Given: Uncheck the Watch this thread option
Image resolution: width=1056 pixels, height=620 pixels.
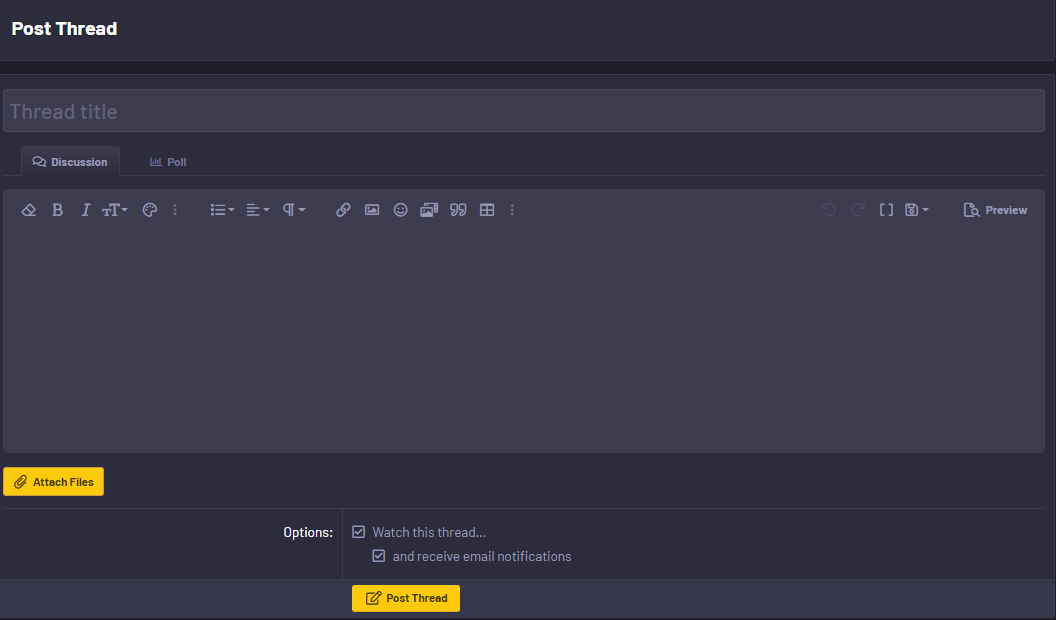Looking at the screenshot, I should (x=358, y=532).
